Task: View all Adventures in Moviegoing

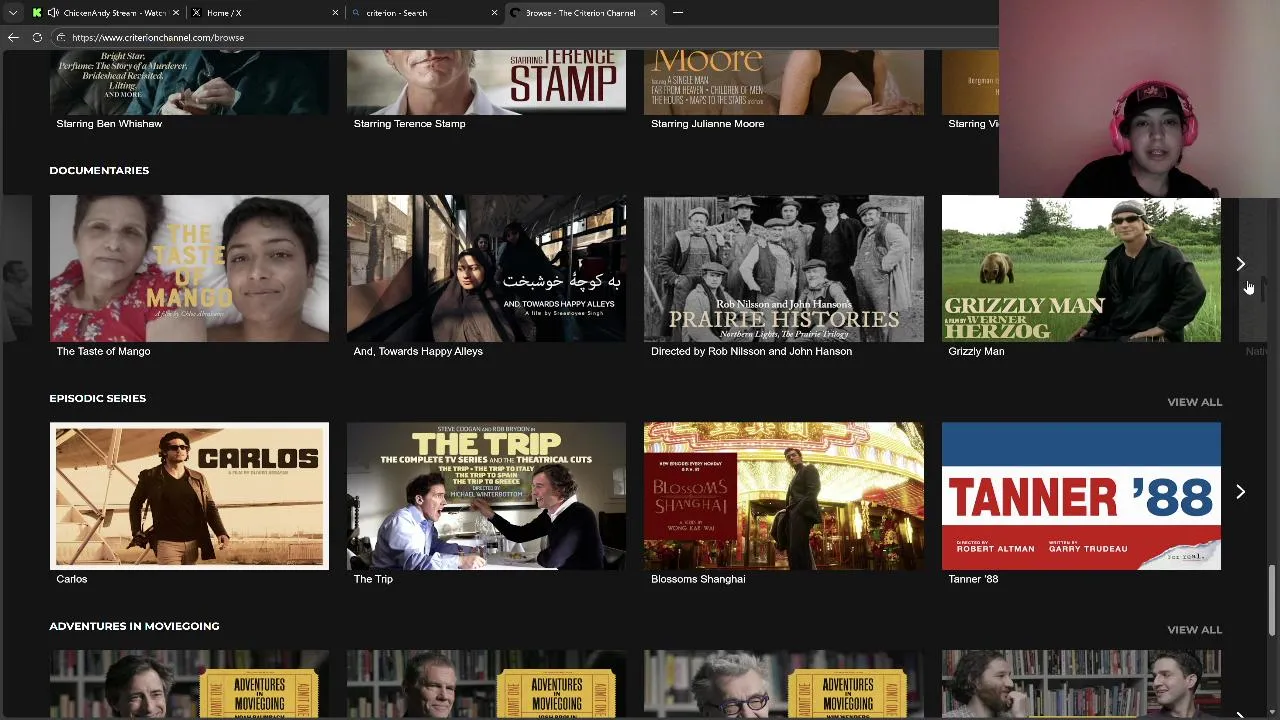Action: (x=1194, y=630)
